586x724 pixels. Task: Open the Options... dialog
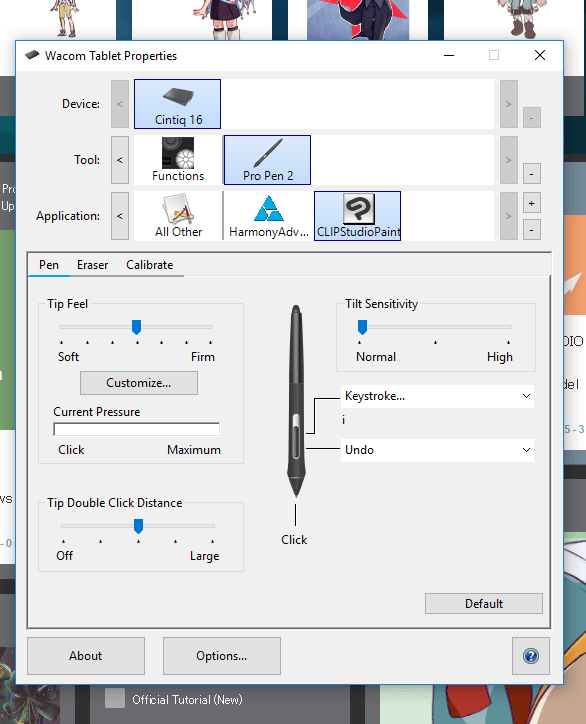click(x=222, y=656)
